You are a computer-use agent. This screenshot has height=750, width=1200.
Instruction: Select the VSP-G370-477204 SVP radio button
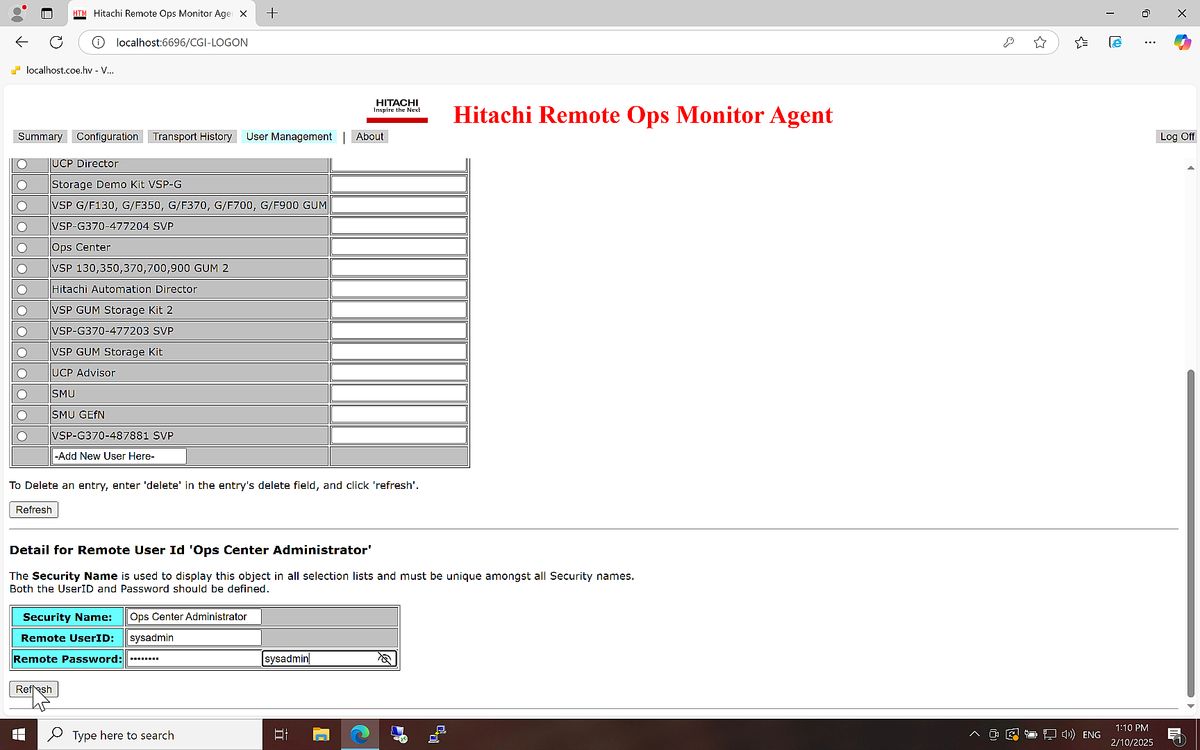coord(22,227)
